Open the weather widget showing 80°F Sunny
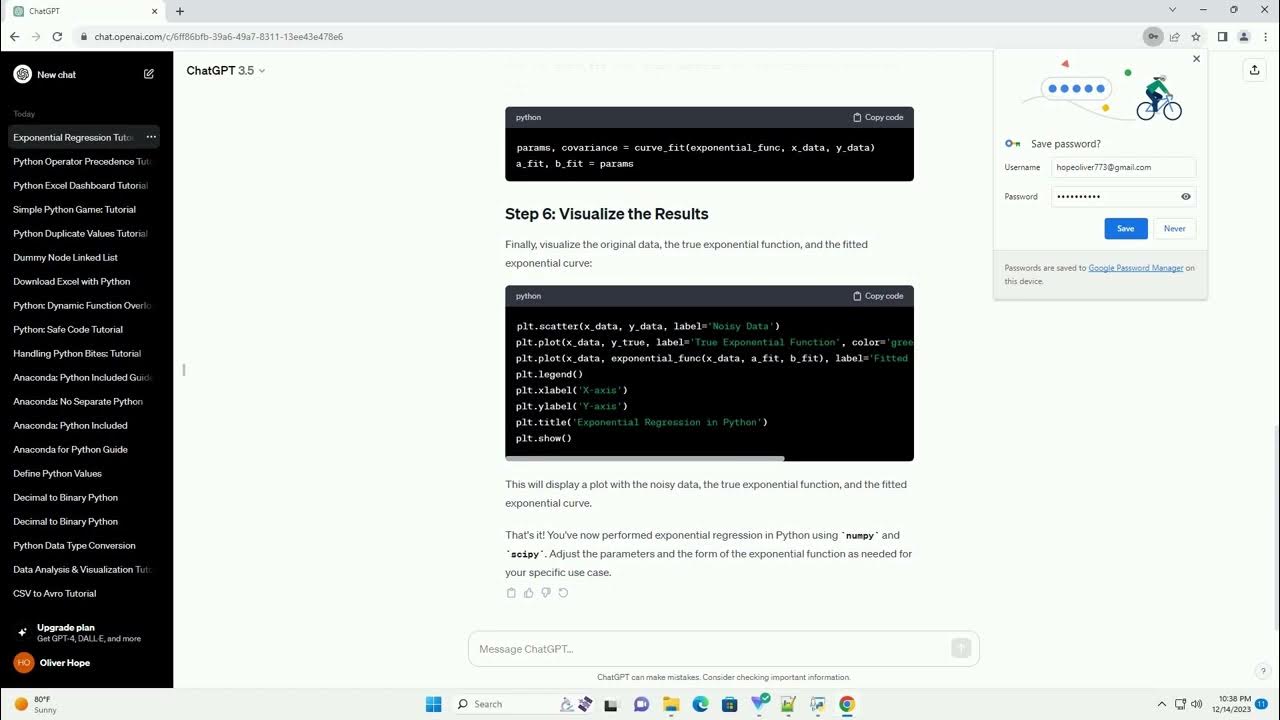 coord(34,704)
